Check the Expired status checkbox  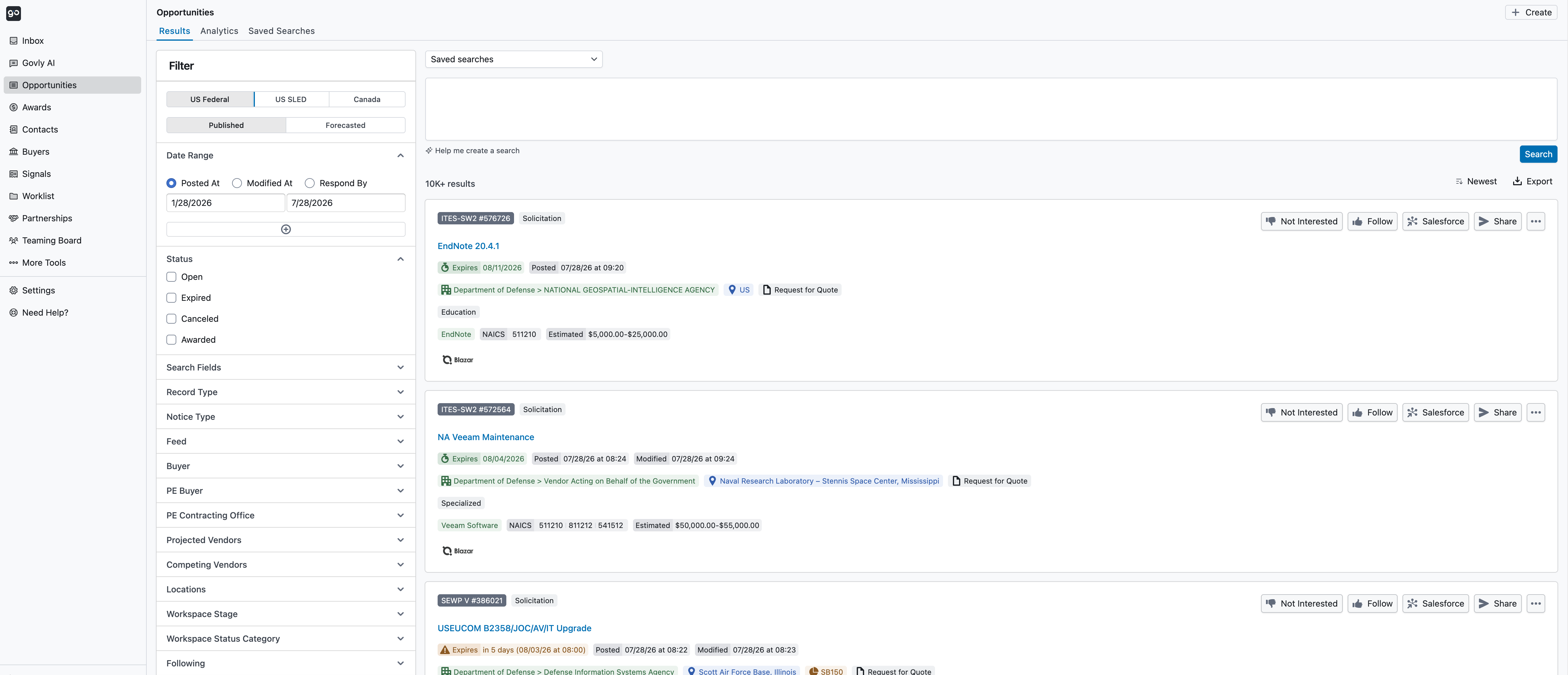click(x=172, y=298)
